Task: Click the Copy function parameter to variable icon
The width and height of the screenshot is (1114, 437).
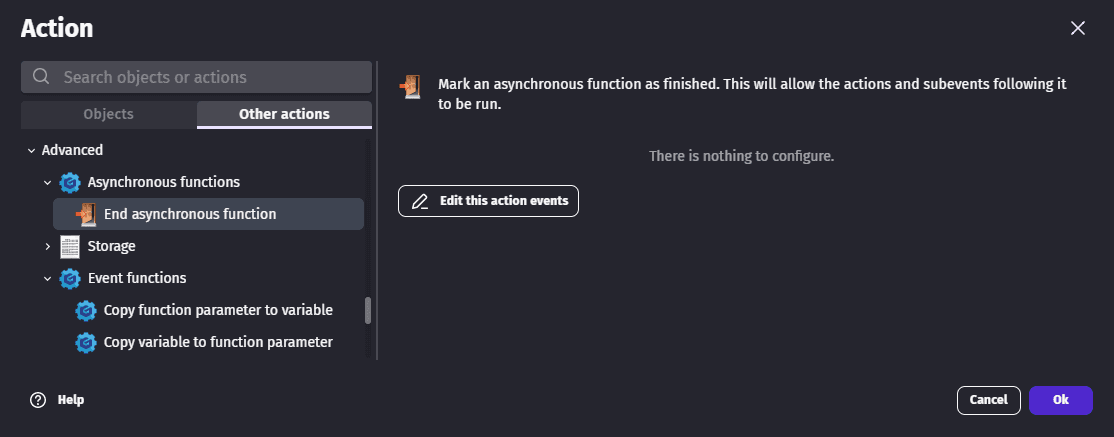Action: [86, 310]
